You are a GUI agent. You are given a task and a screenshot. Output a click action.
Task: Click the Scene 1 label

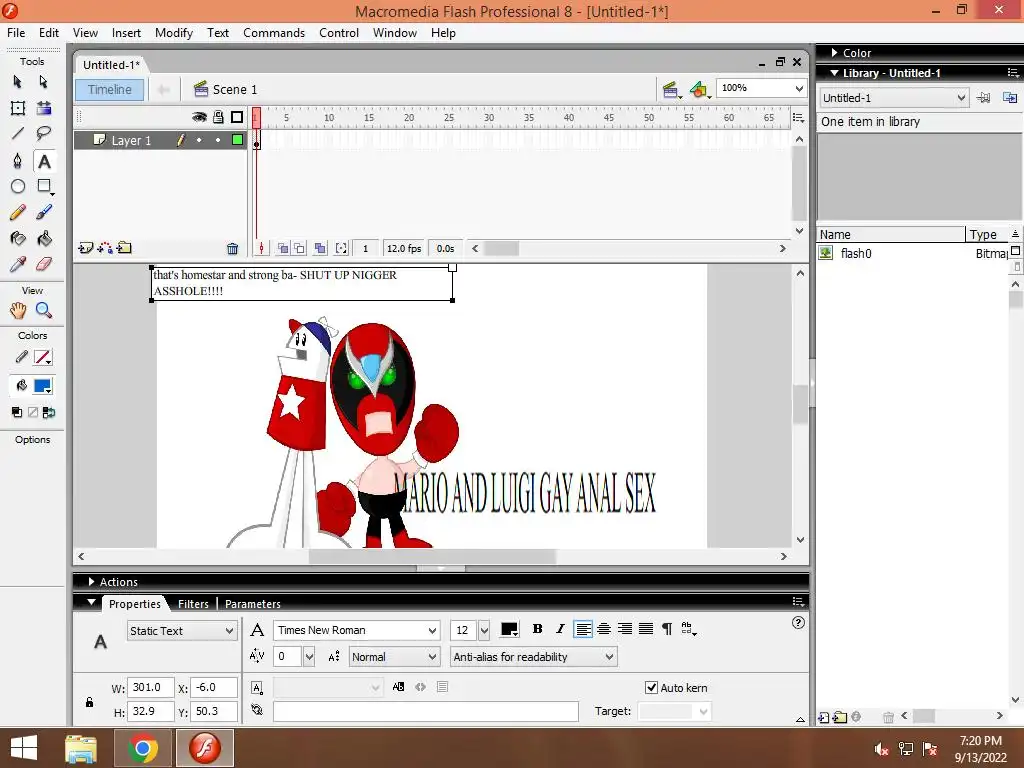click(235, 89)
